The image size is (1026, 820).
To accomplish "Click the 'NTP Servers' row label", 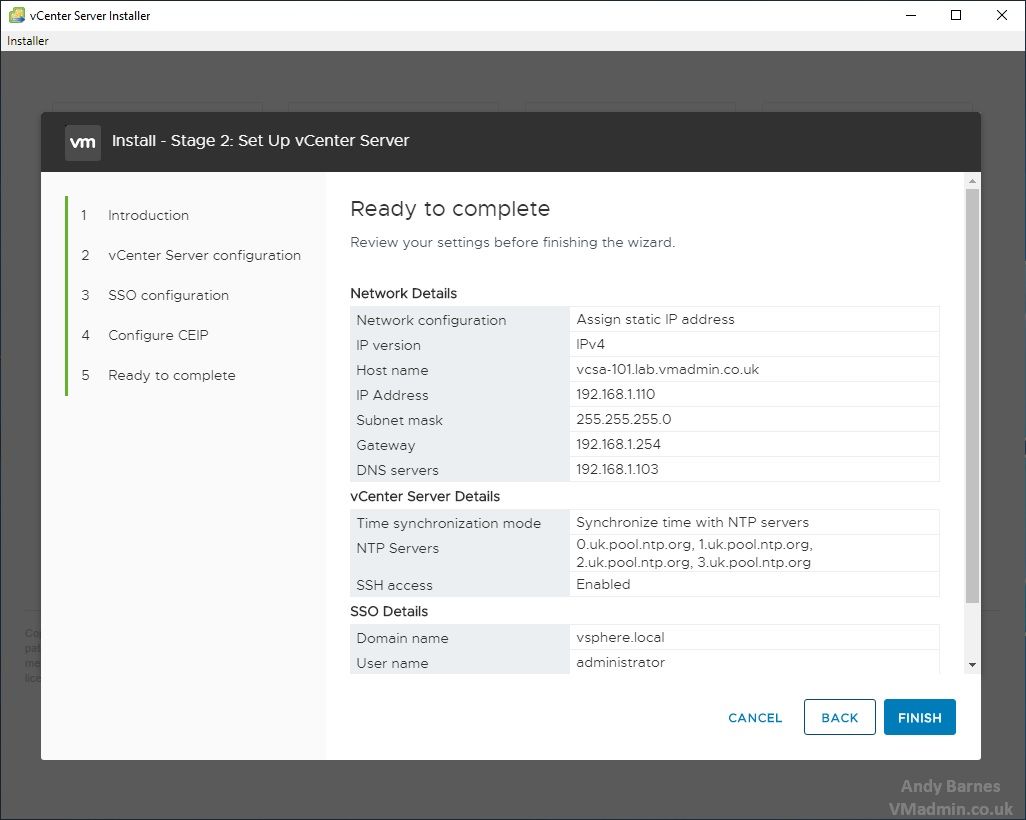I will tap(398, 548).
